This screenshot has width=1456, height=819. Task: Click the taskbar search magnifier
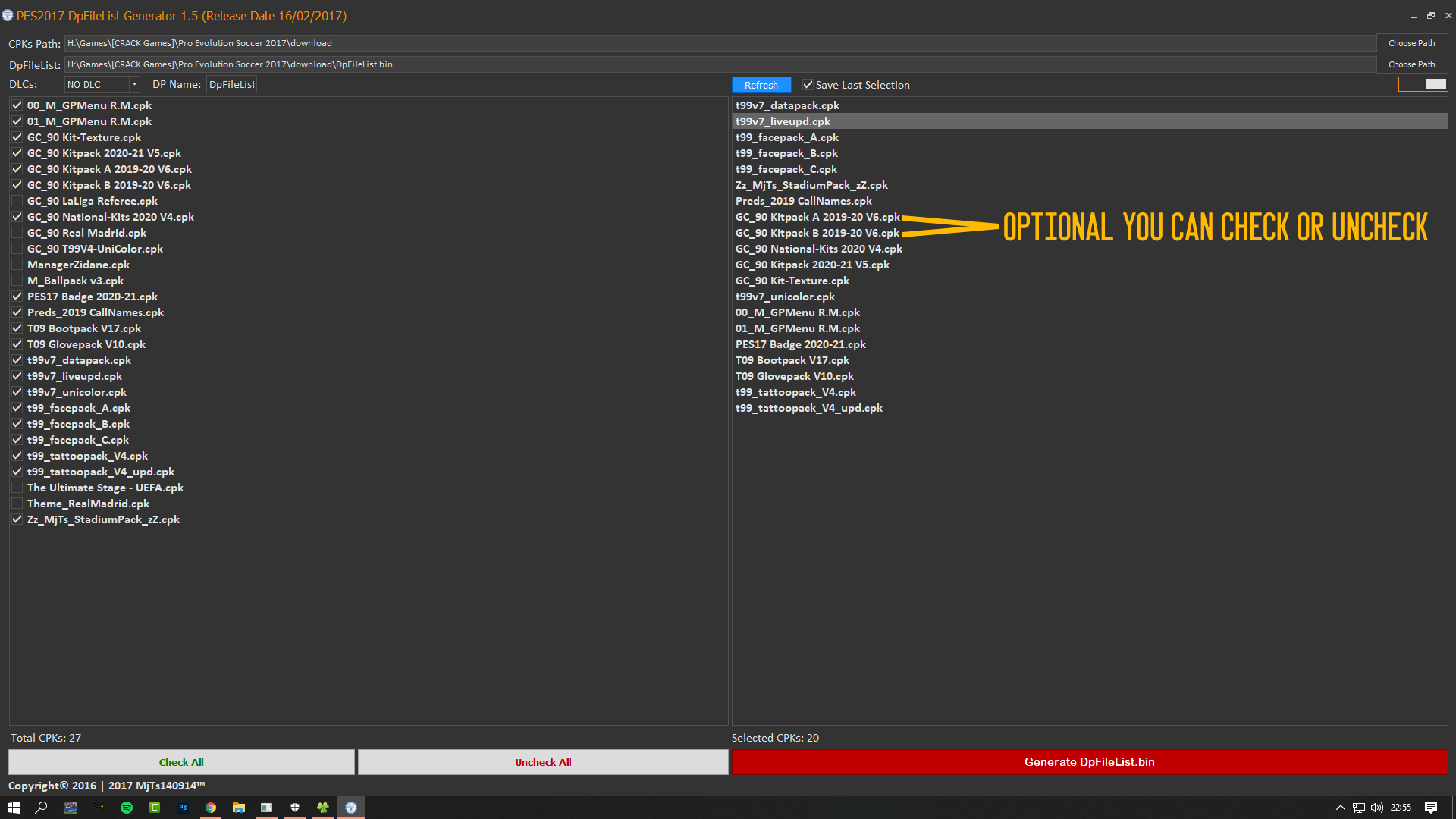click(42, 808)
